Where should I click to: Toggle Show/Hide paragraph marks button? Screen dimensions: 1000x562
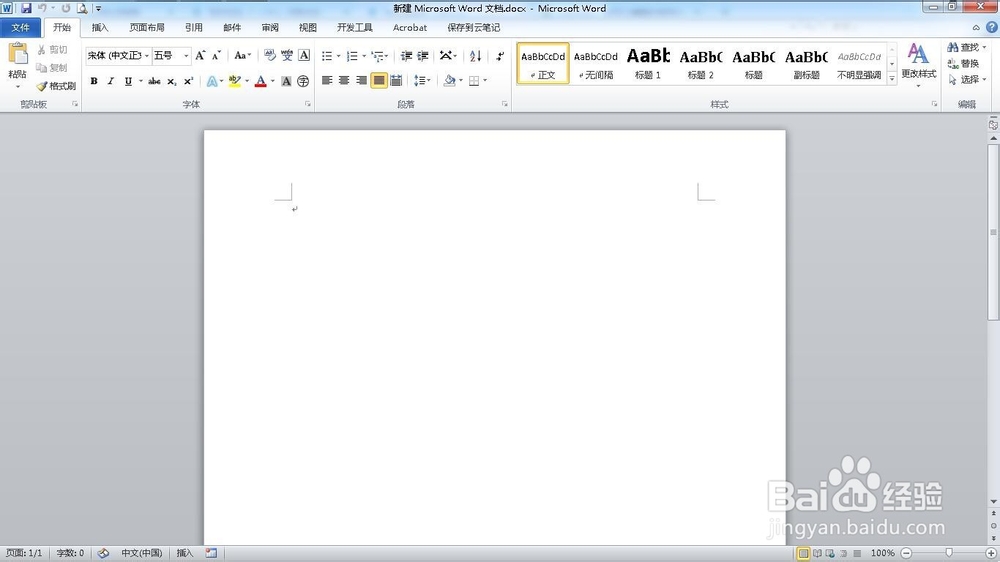[500, 56]
